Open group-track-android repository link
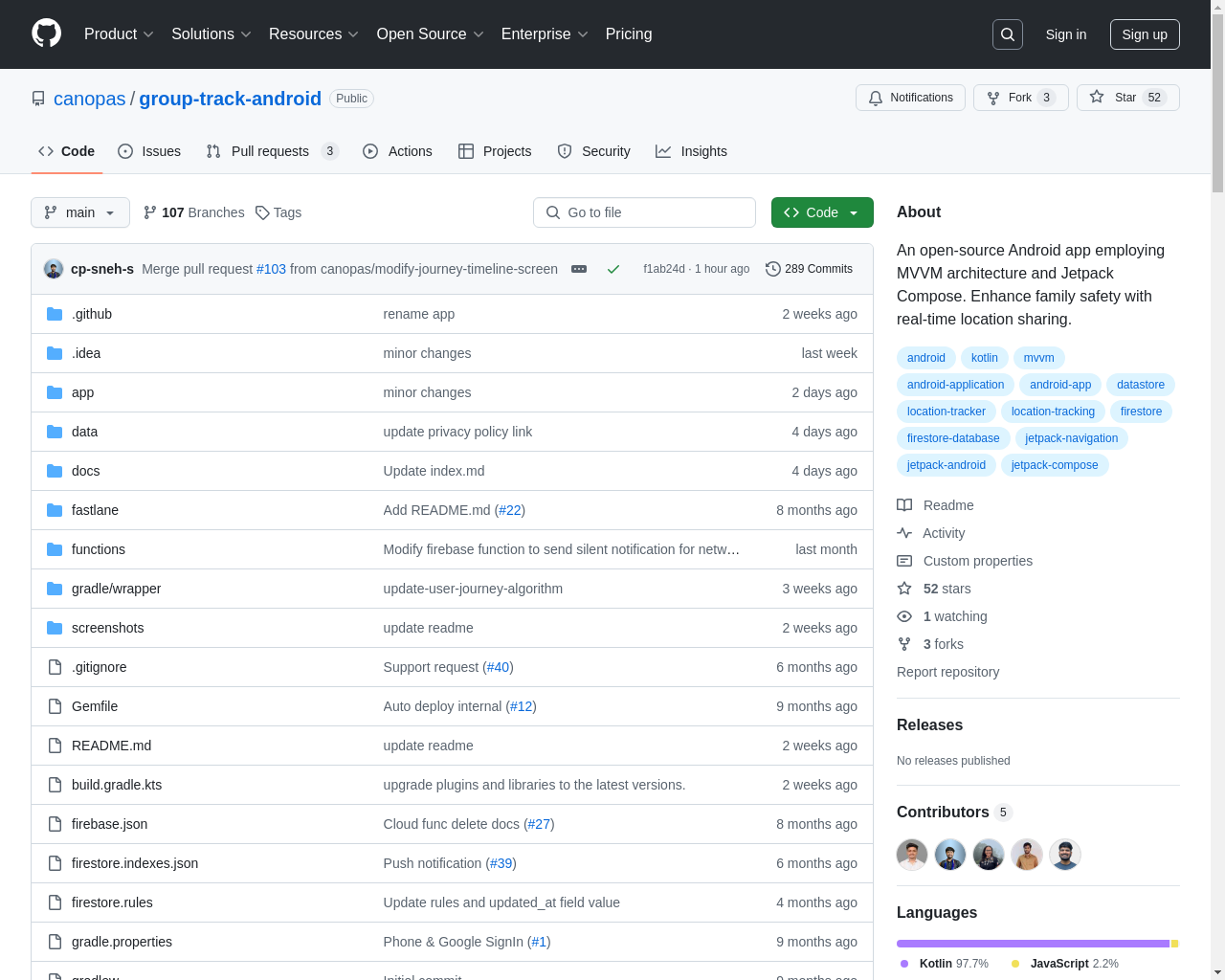Image resolution: width=1225 pixels, height=980 pixels. tap(231, 99)
